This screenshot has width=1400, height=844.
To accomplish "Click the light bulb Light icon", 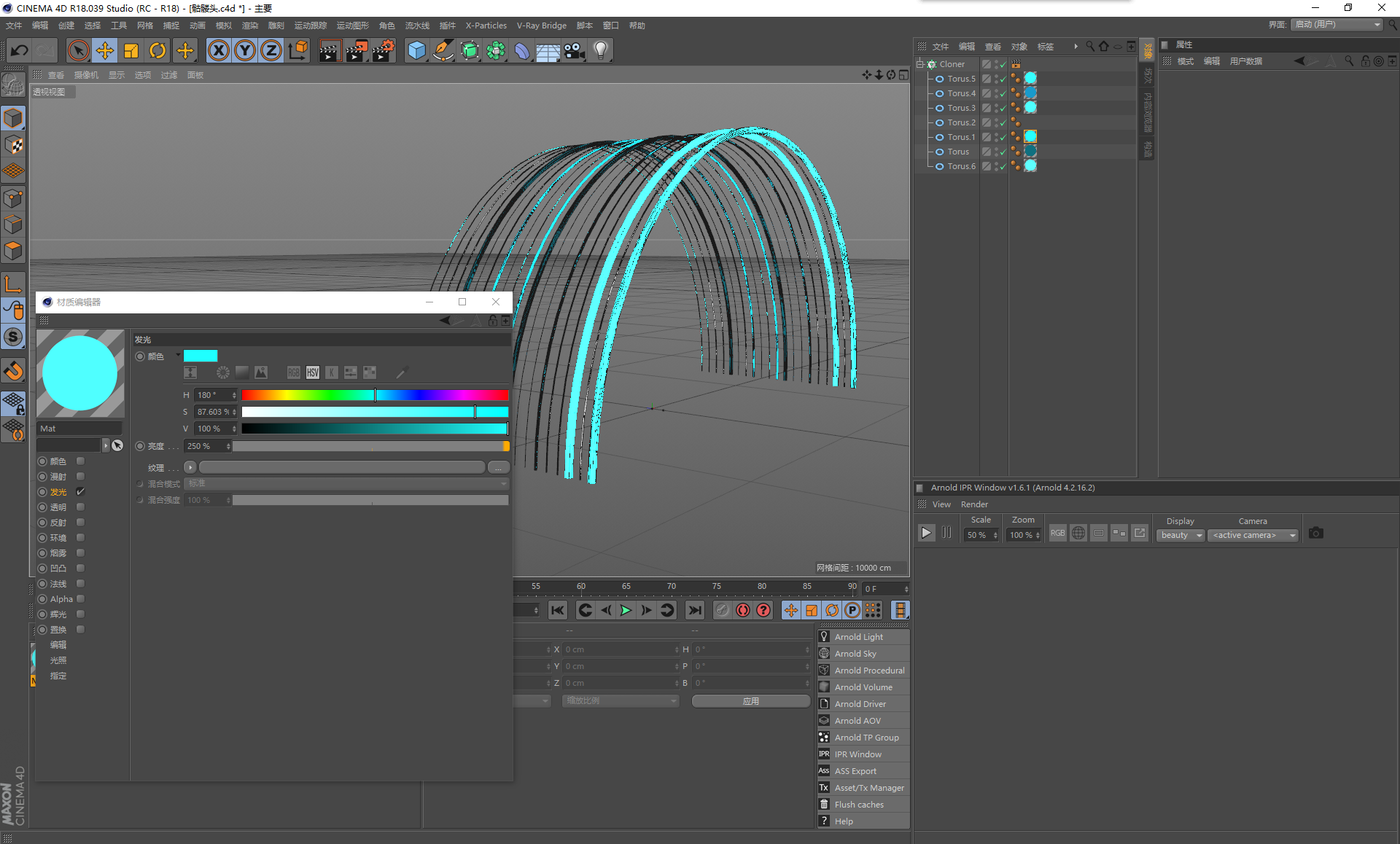I will coord(601,50).
